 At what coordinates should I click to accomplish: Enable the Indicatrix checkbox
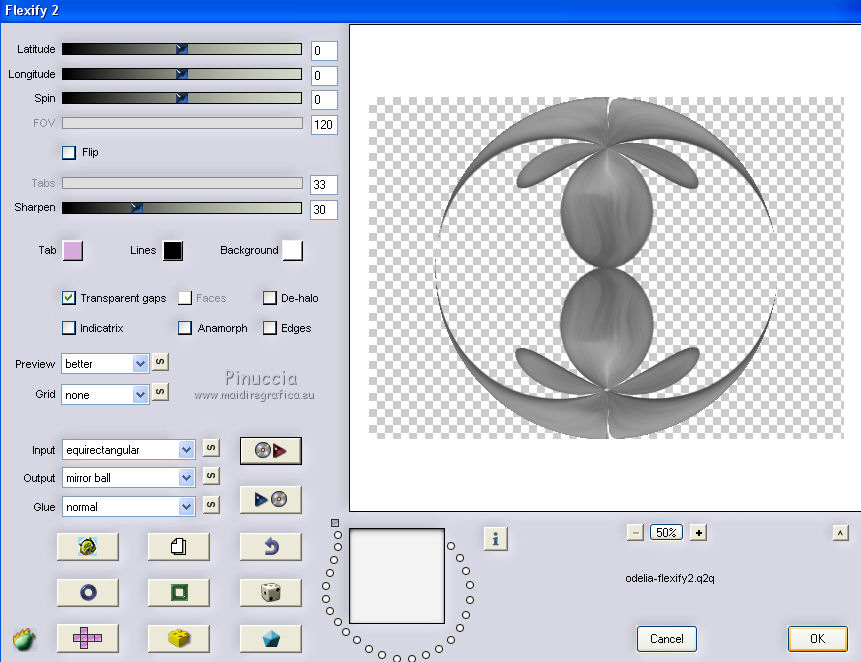click(x=69, y=328)
